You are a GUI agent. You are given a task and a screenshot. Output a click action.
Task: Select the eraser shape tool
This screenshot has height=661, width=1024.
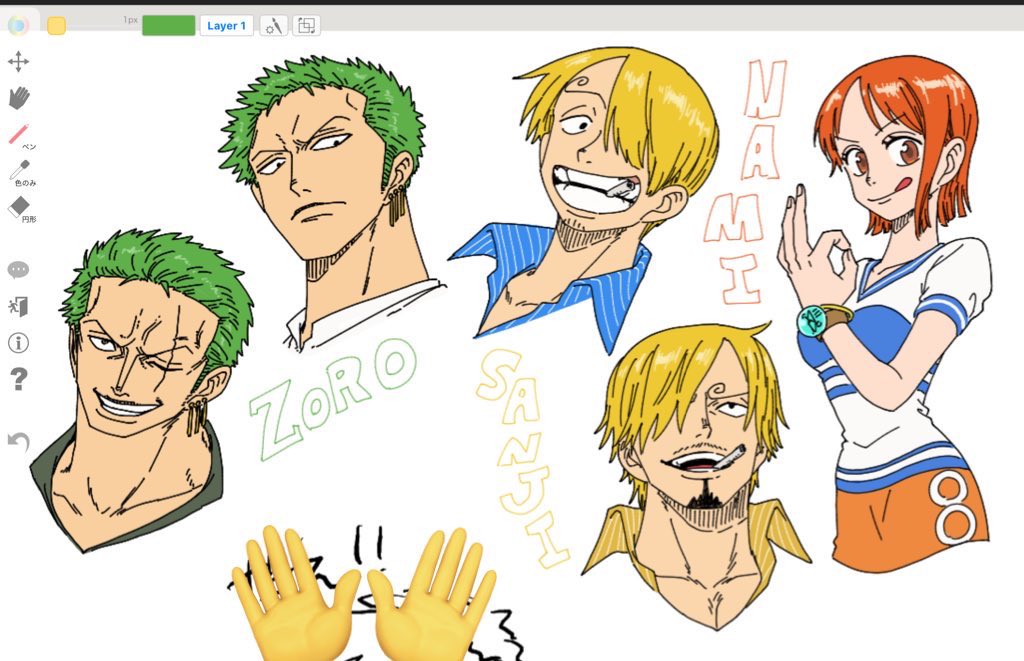point(21,209)
